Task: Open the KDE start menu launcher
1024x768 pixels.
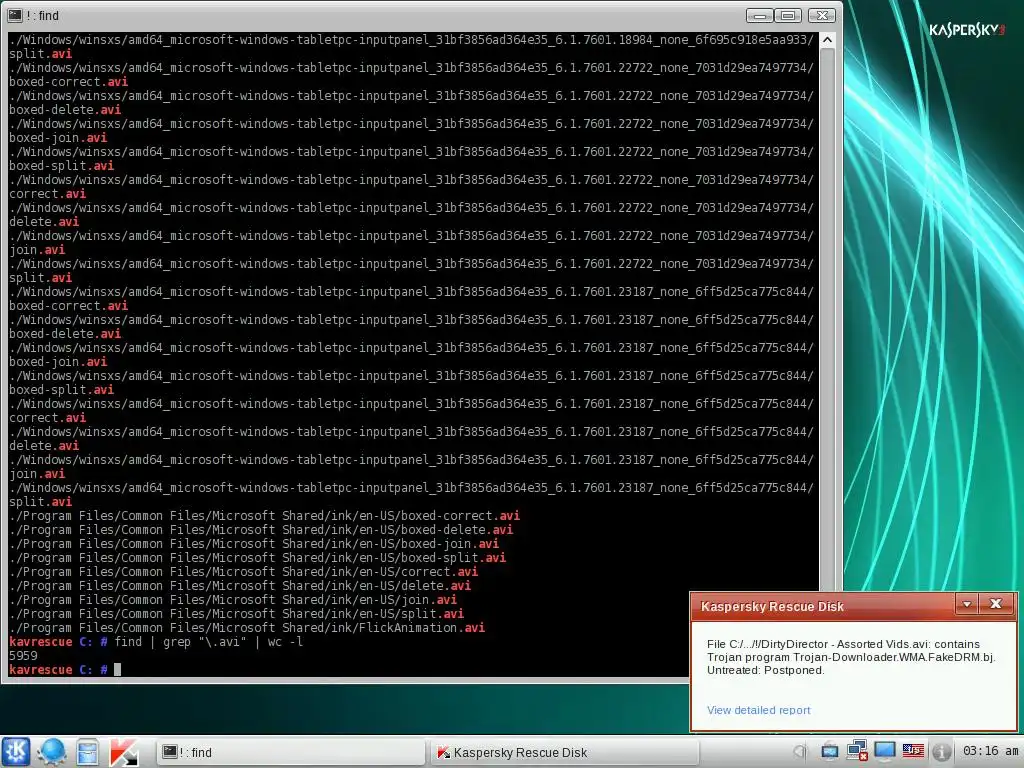Action: coord(16,751)
